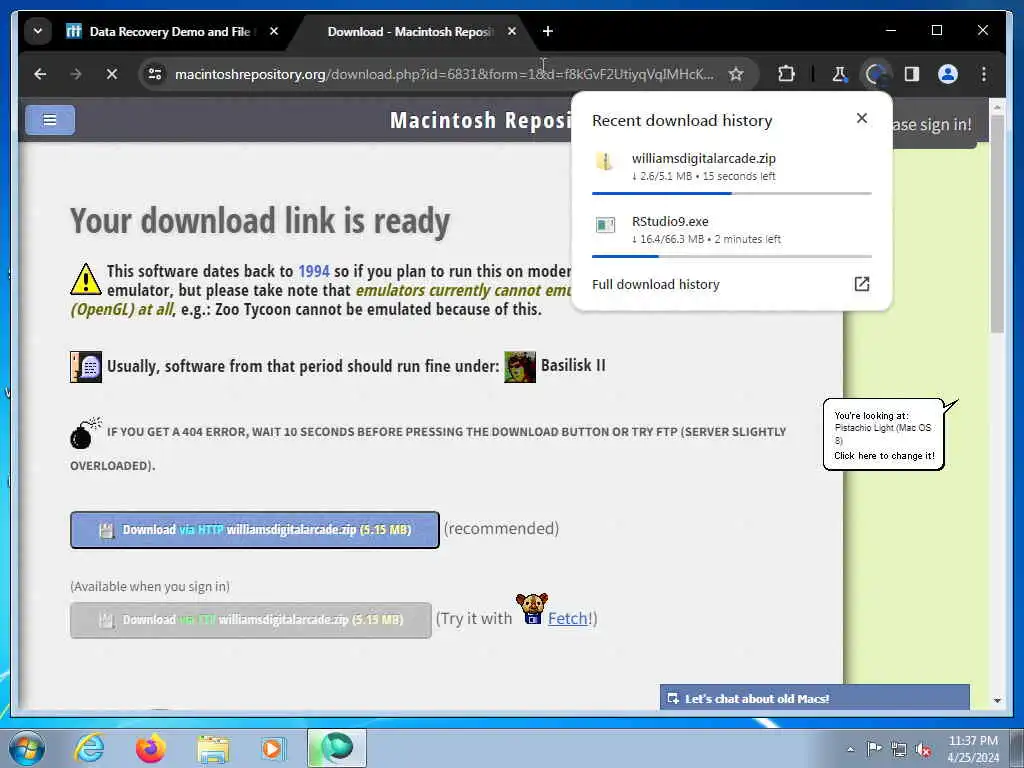The image size is (1024, 768).
Task: Click the please sign in link
Action: point(933,124)
